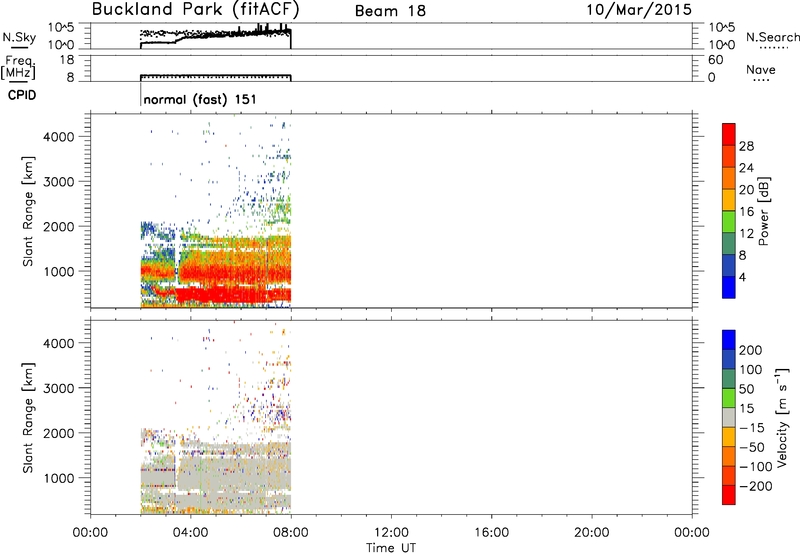Click the '60' tick on Nave axis
Screen dimensions: 800x554
click(716, 60)
